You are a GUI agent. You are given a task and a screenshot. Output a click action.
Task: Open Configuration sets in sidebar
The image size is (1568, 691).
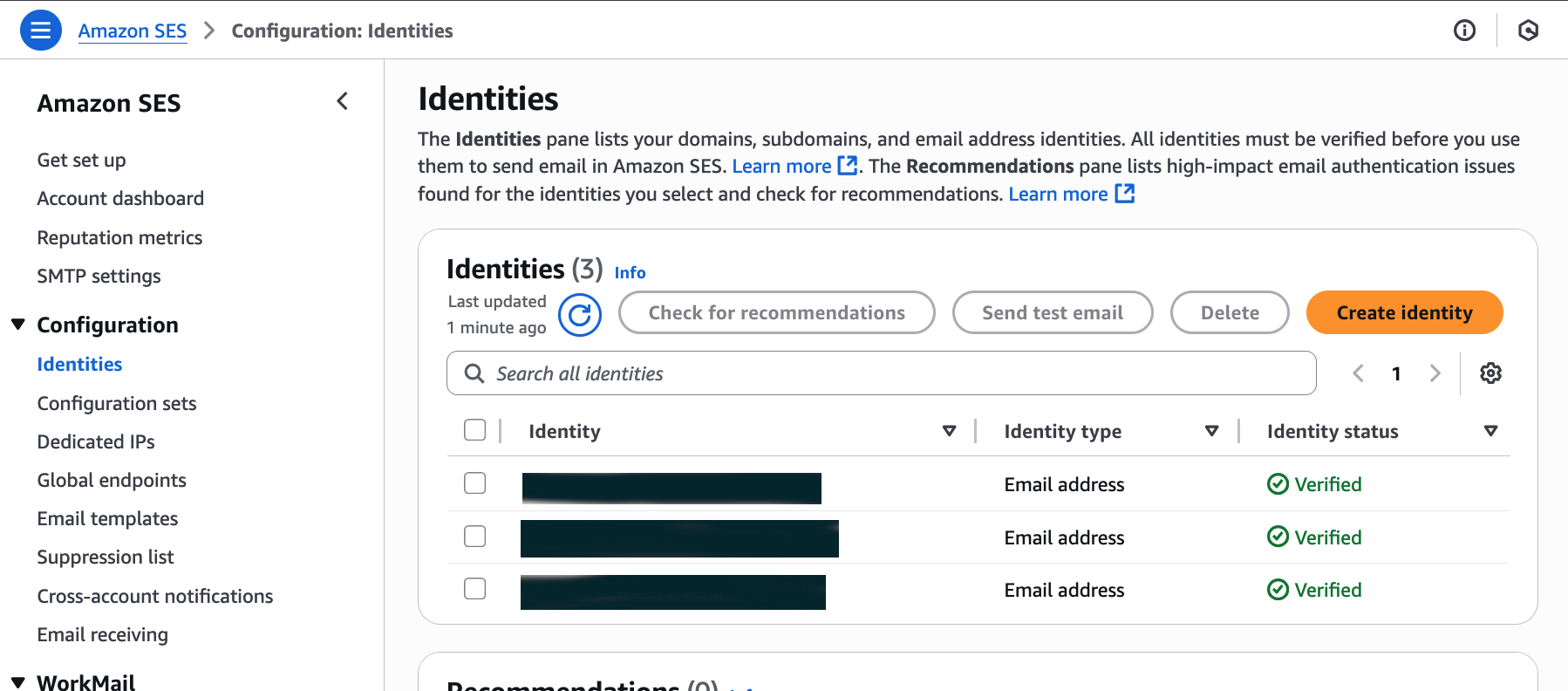pyautogui.click(x=117, y=403)
